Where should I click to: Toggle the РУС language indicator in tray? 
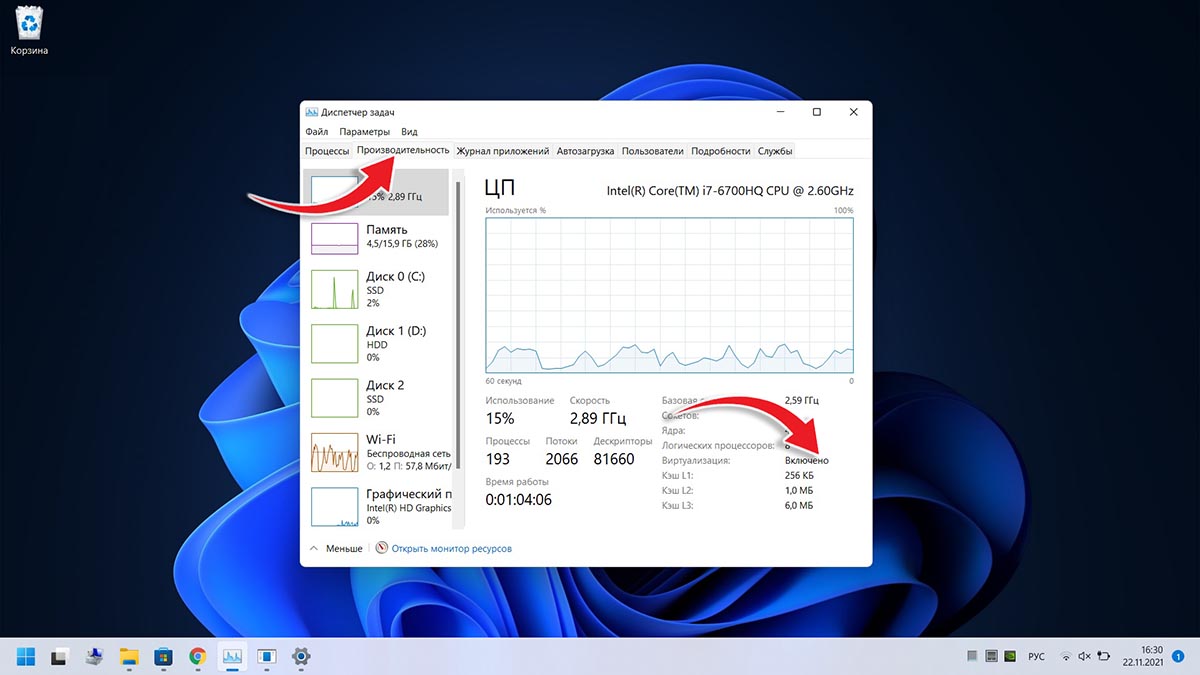(1037, 656)
